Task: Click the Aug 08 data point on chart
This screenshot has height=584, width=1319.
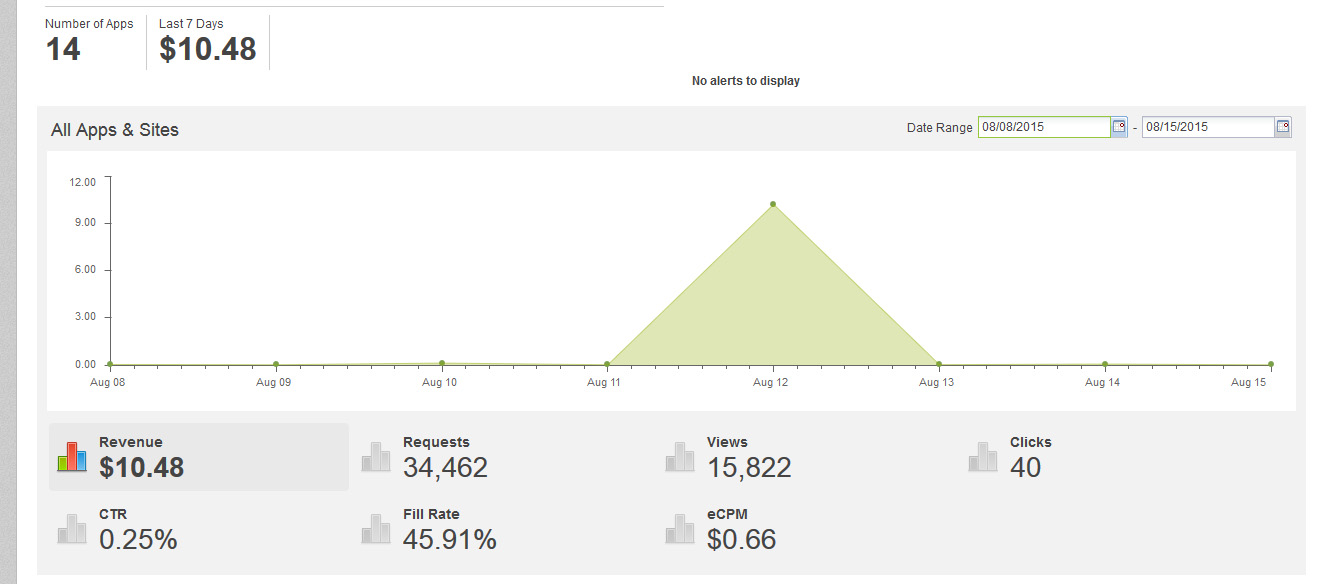Action: pyautogui.click(x=110, y=364)
